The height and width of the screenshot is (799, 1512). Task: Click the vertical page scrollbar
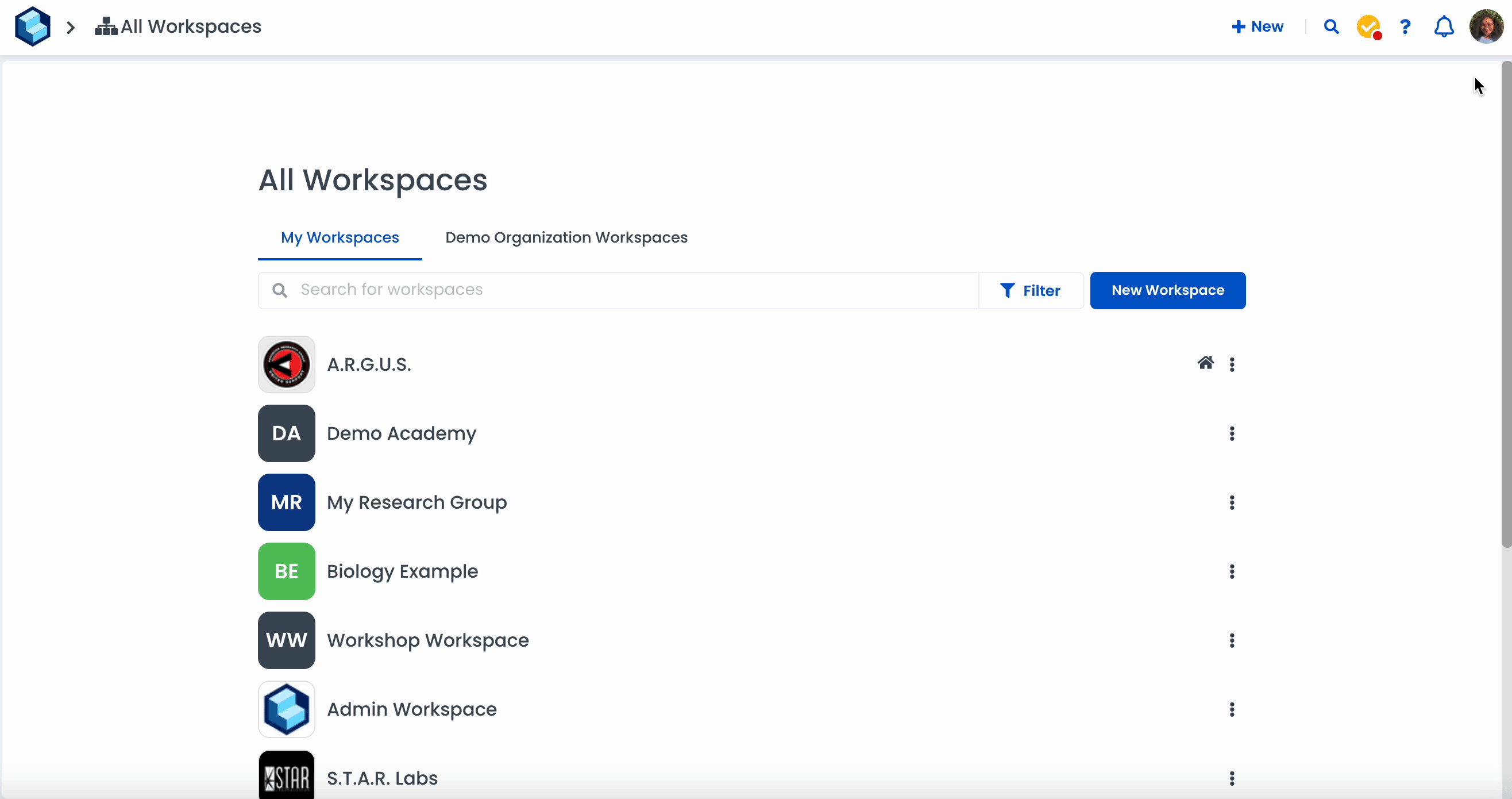pyautogui.click(x=1506, y=305)
